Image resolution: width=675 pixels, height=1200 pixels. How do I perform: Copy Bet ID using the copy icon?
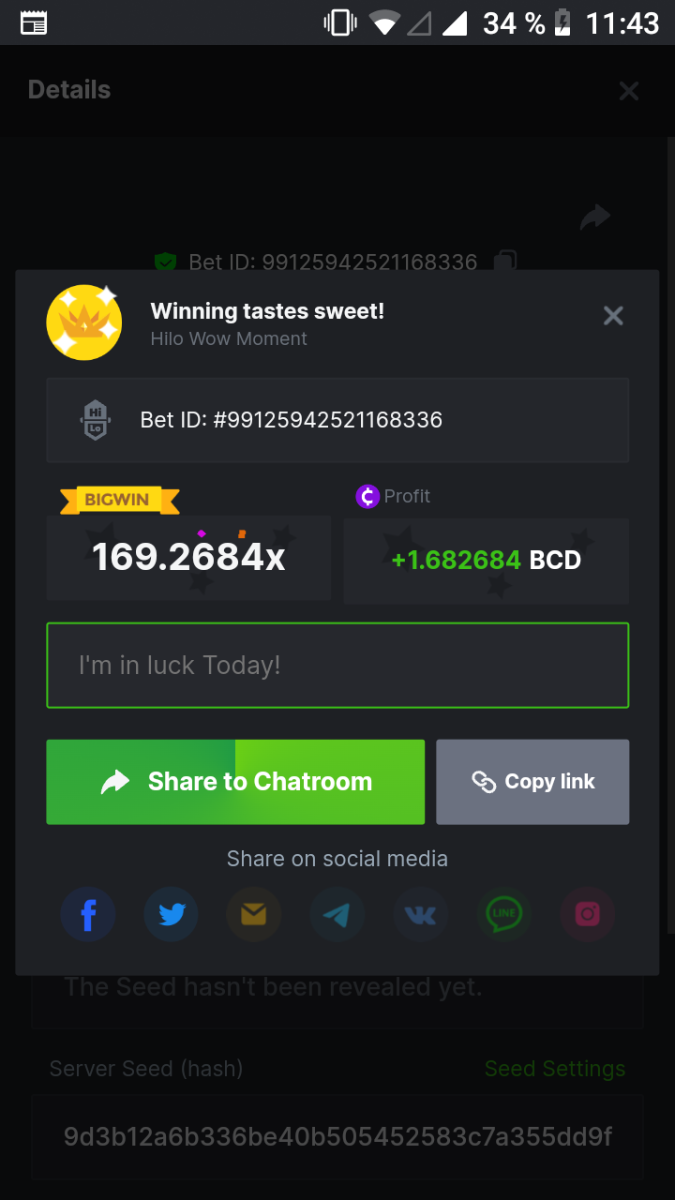506,261
